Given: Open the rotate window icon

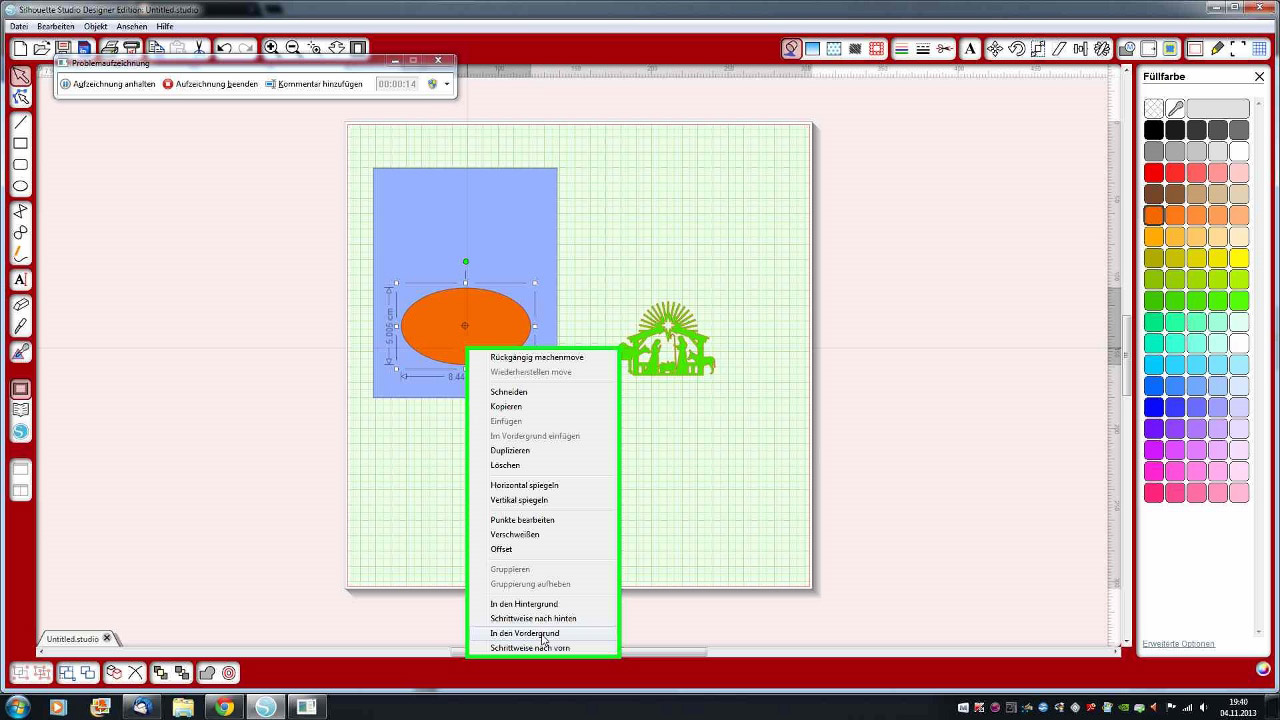Looking at the screenshot, I should [x=1016, y=48].
